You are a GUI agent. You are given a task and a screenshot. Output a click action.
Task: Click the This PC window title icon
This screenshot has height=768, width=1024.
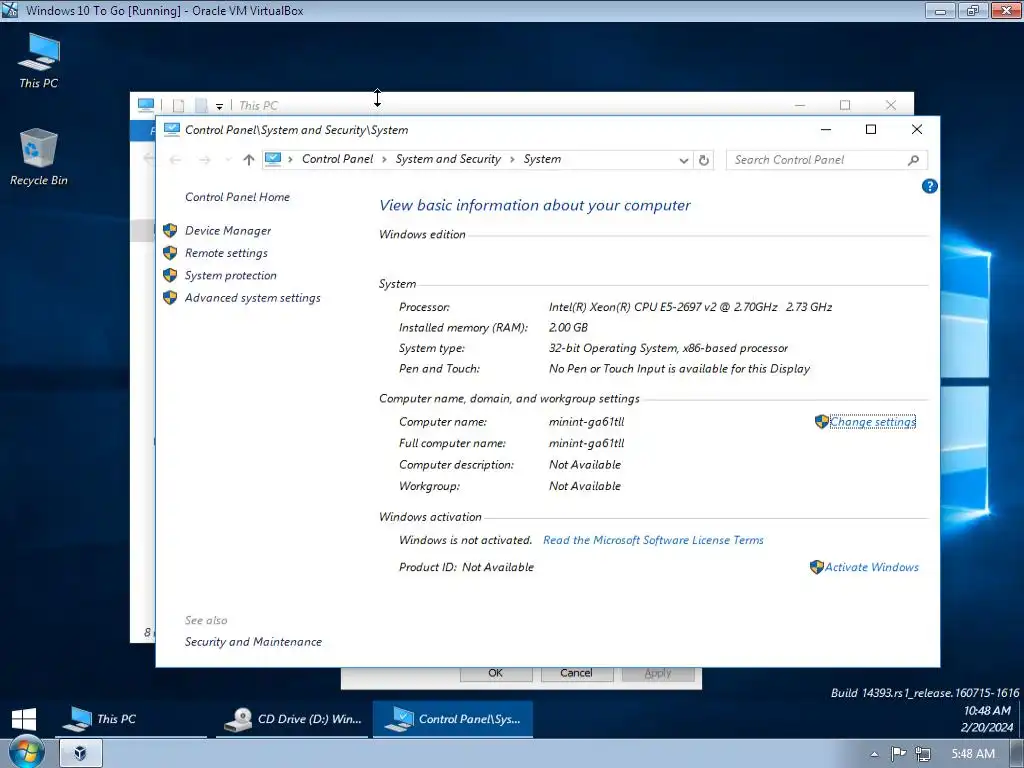tap(146, 105)
